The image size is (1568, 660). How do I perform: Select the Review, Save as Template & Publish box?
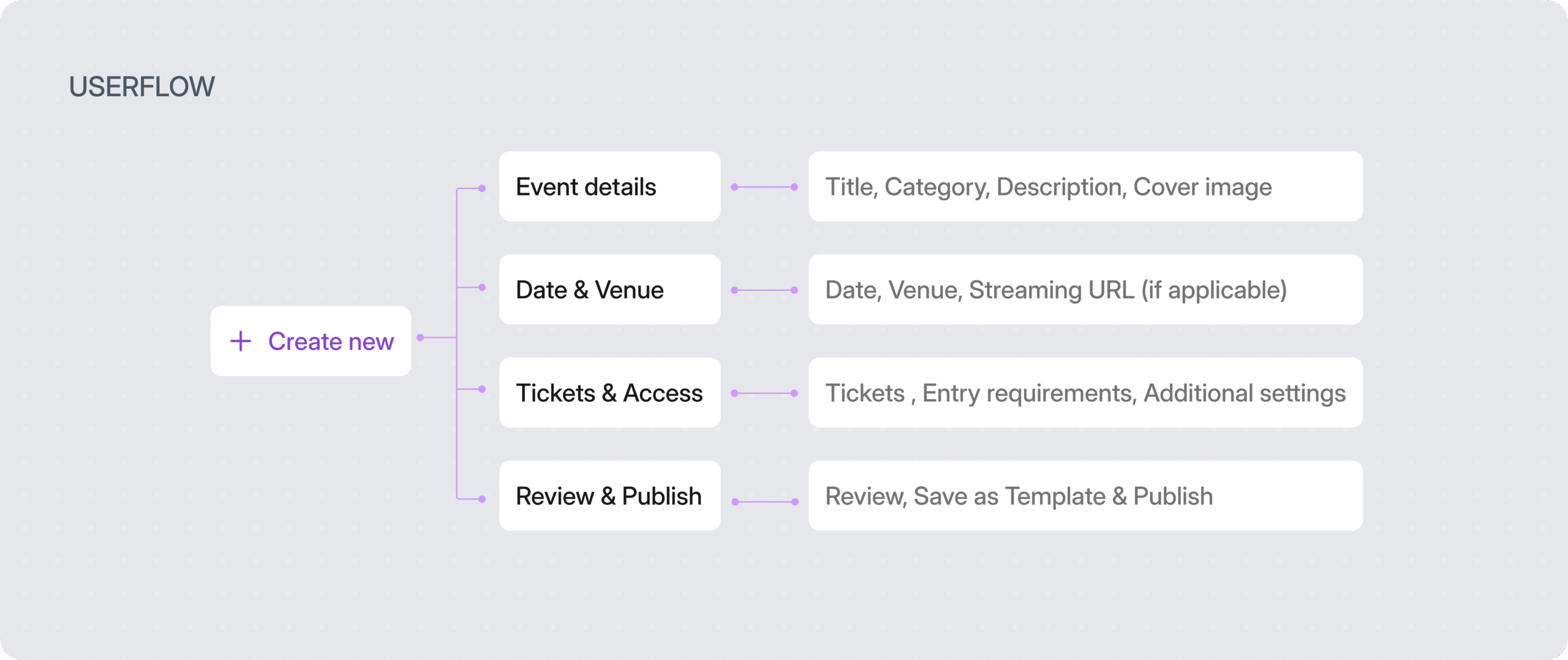(1085, 496)
